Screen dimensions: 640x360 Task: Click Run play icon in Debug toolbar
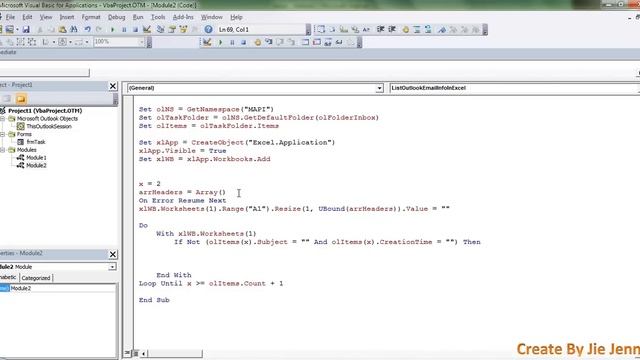(x=220, y=42)
